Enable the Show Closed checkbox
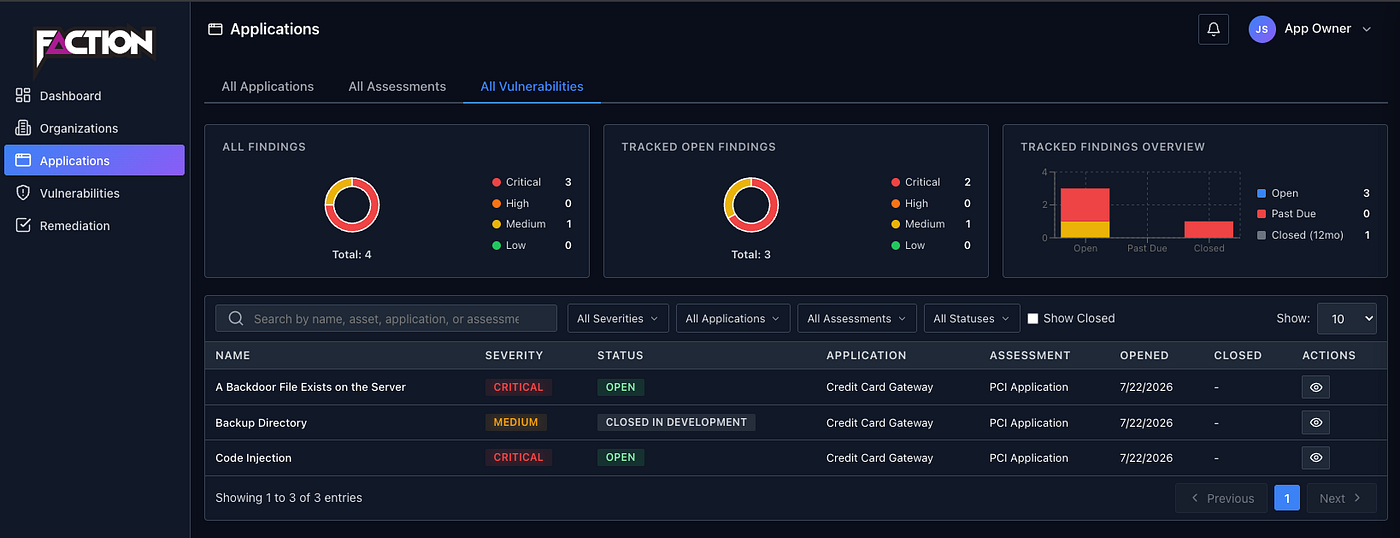Screen dimensions: 1400x538 click(1033, 318)
